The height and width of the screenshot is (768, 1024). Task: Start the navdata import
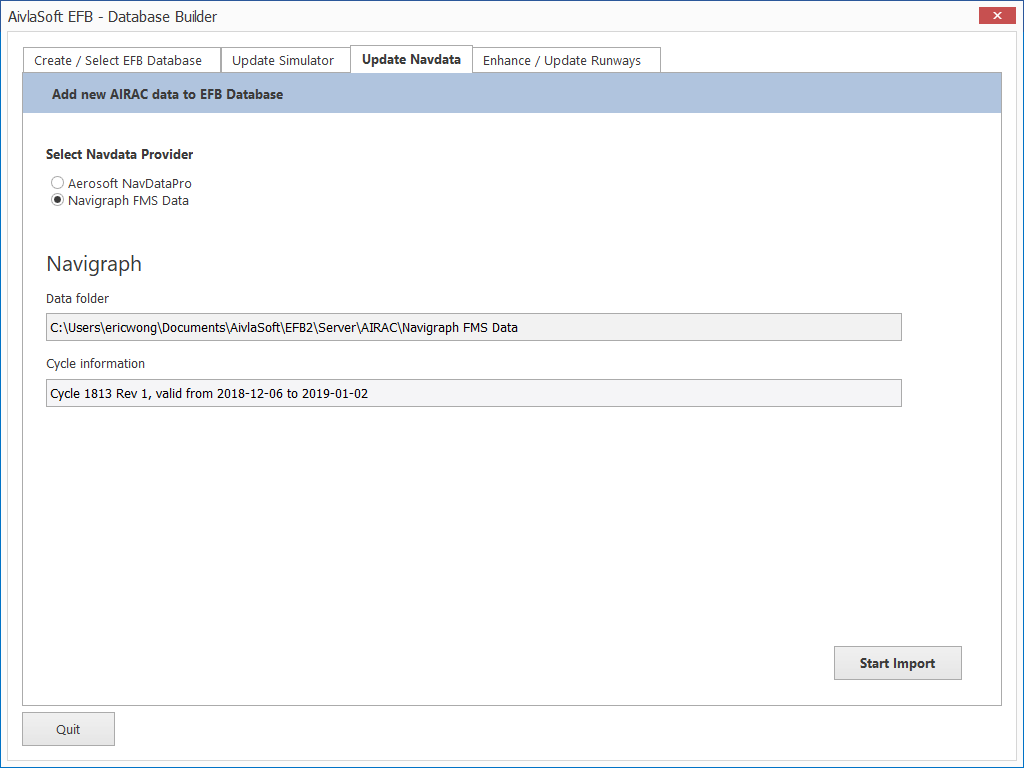click(897, 663)
